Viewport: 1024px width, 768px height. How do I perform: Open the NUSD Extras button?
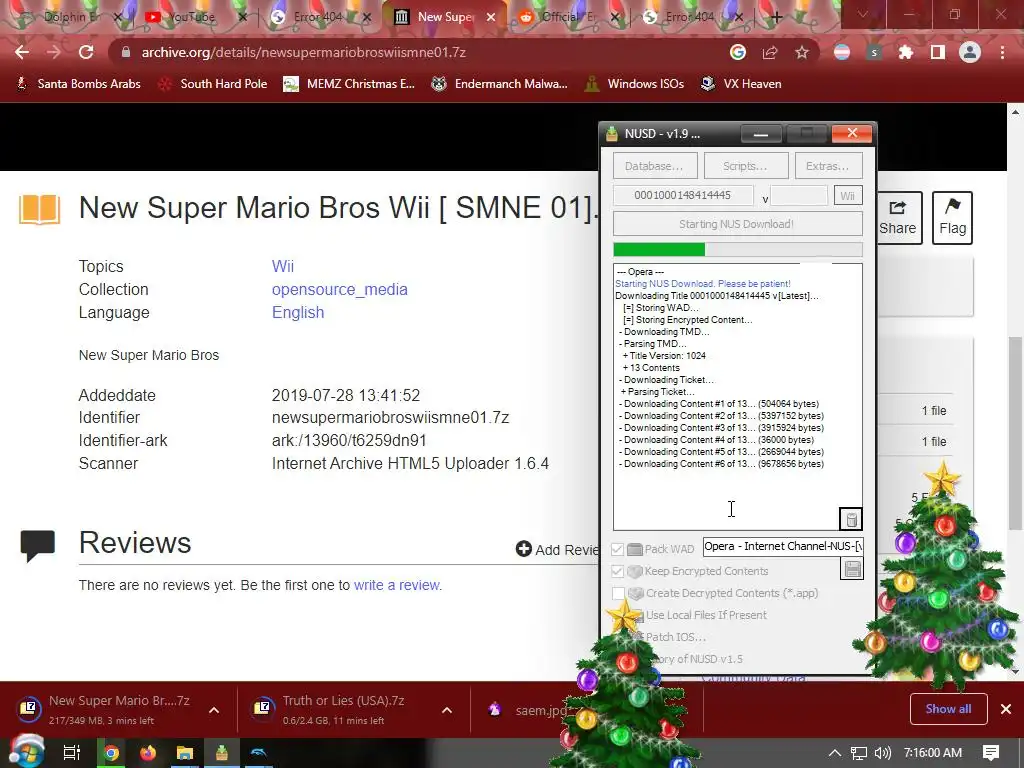[829, 166]
